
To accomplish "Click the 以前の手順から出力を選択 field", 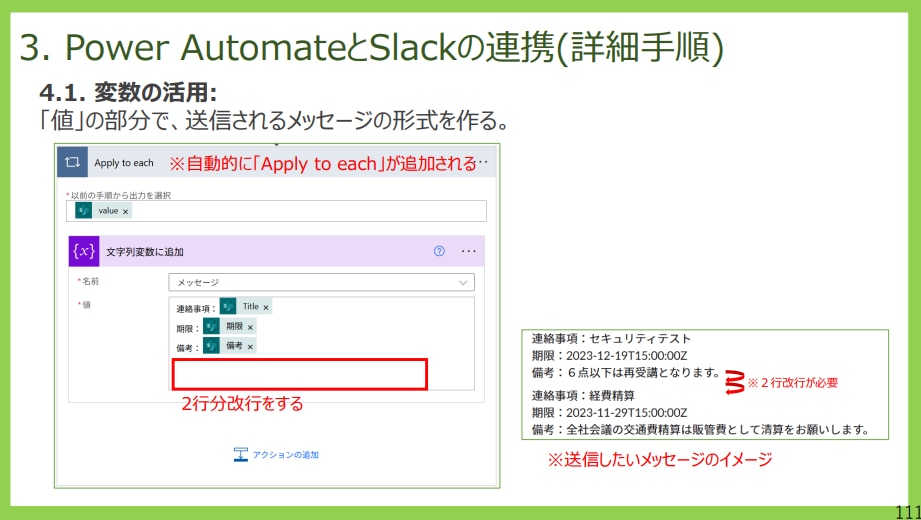I will tap(276, 211).
